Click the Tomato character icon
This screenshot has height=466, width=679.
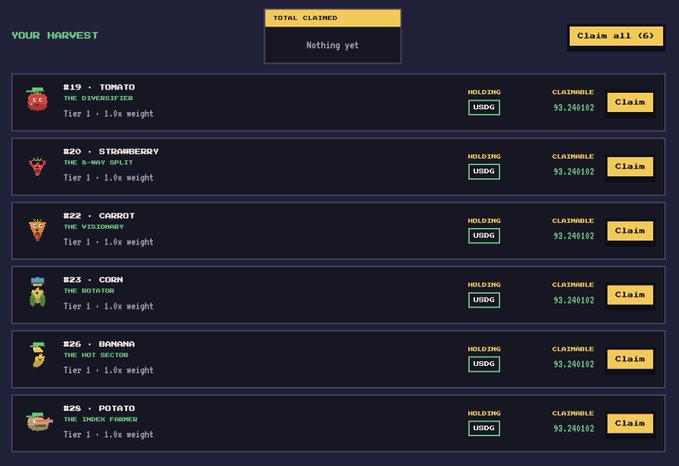tap(37, 99)
